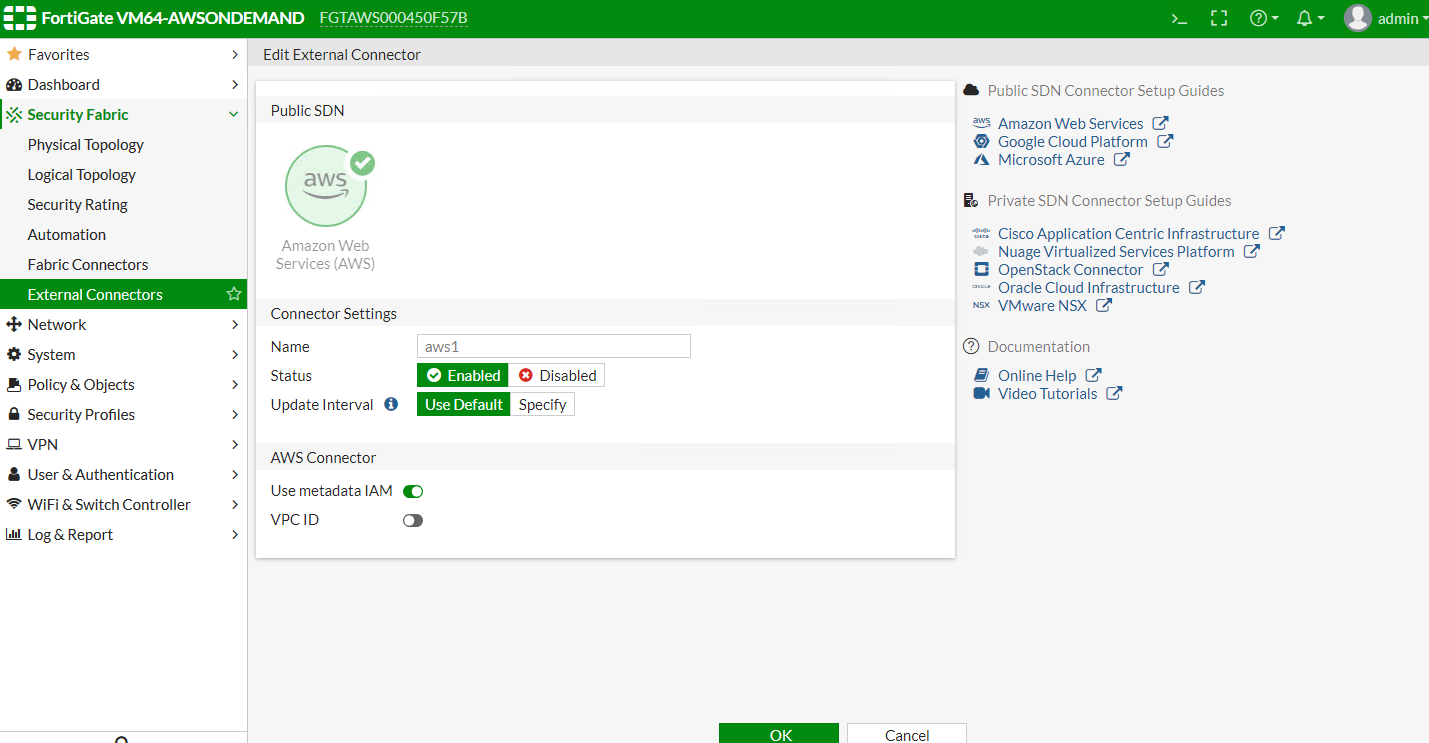Open Amazon Web Services setup guide

click(x=1071, y=123)
